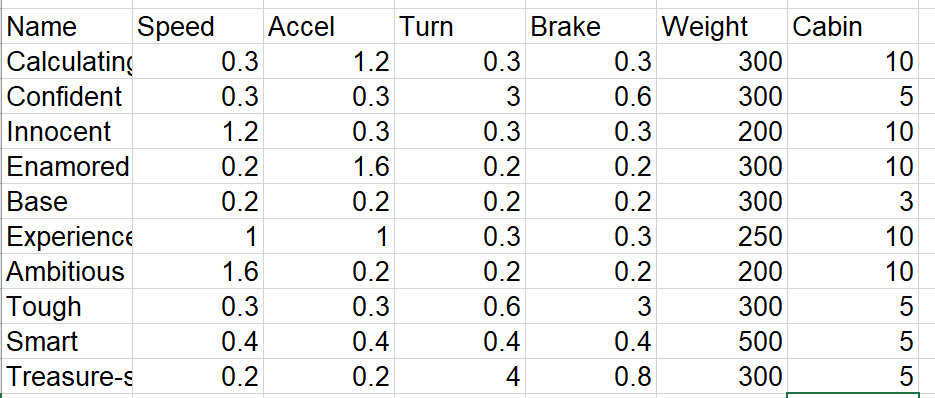The height and width of the screenshot is (398, 935).
Task: Click the Enamored name cell
Action: 67,166
